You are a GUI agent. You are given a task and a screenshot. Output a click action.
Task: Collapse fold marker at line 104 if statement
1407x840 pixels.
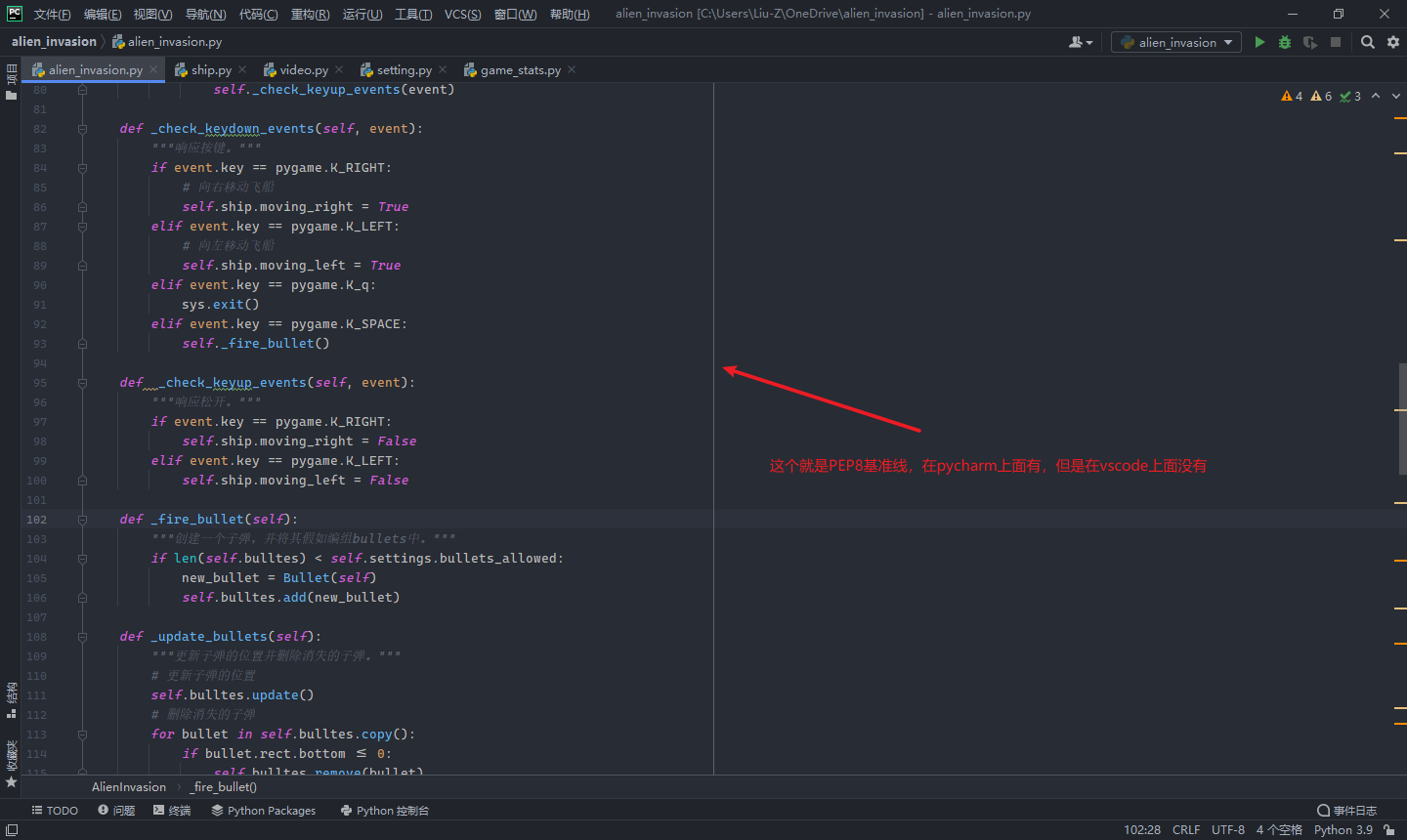point(82,559)
